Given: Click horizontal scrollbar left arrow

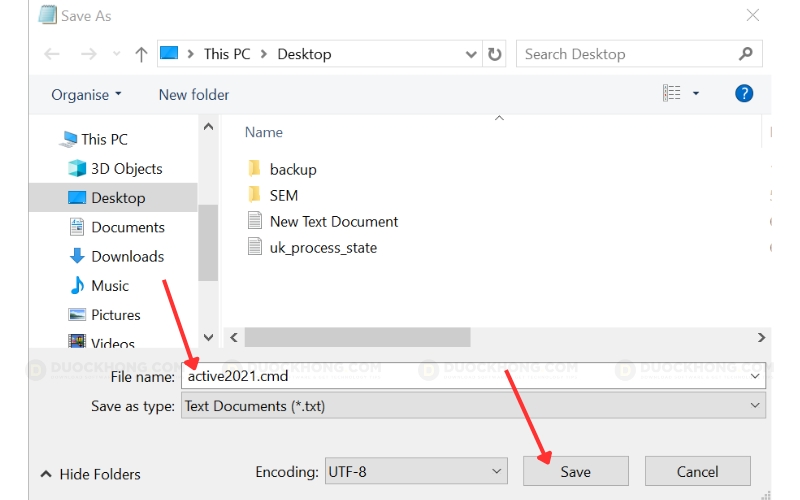Looking at the screenshot, I should 234,337.
